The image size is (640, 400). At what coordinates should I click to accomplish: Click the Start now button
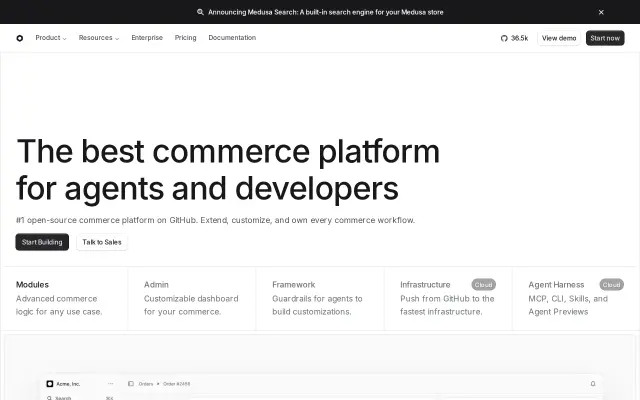[x=605, y=38]
